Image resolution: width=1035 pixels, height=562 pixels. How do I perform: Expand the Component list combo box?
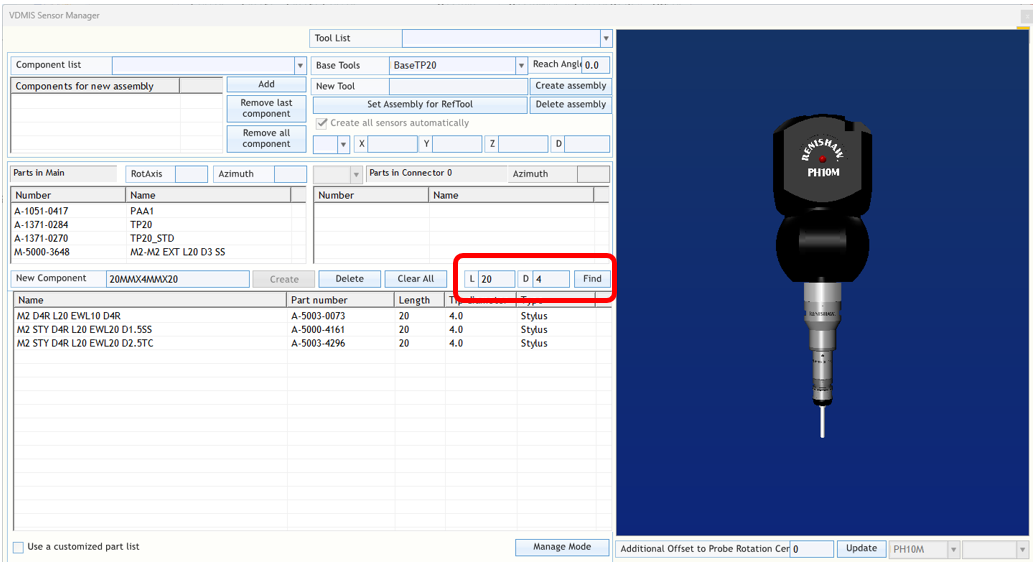[300, 65]
